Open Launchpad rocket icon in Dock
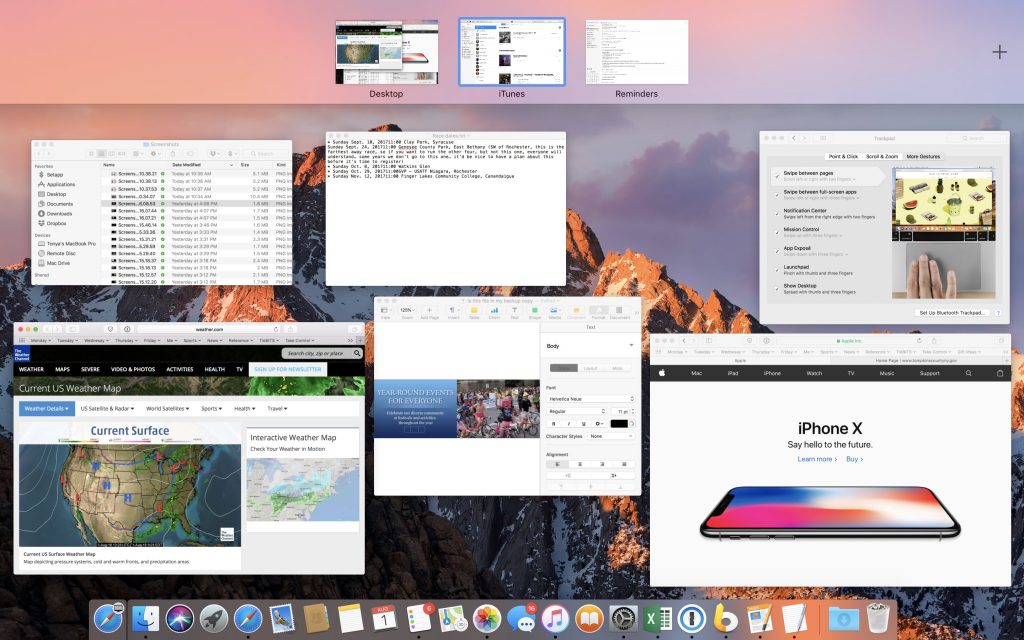1024x640 pixels. [x=214, y=619]
